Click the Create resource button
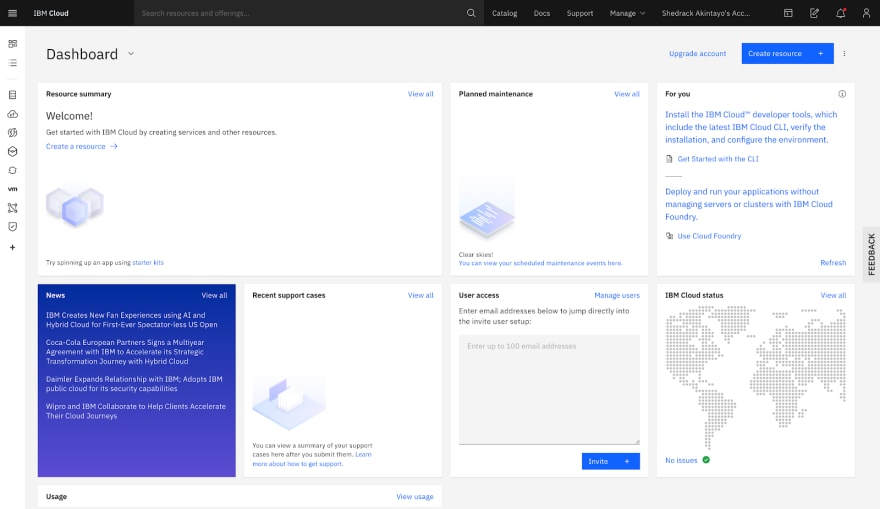The height and width of the screenshot is (509, 880). click(x=787, y=53)
